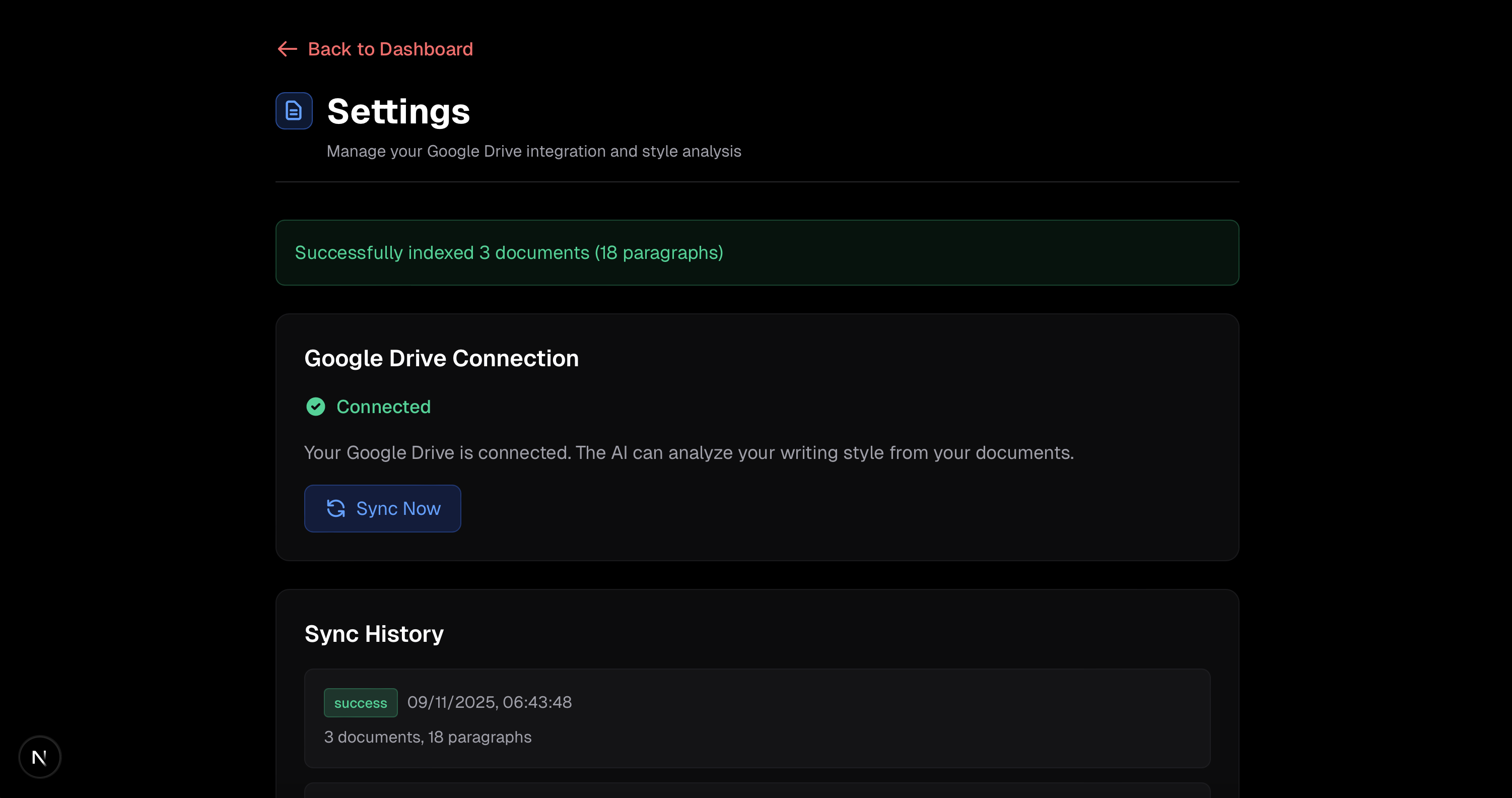Click the blue document icon beside Settings
The image size is (1512, 798).
tap(294, 111)
